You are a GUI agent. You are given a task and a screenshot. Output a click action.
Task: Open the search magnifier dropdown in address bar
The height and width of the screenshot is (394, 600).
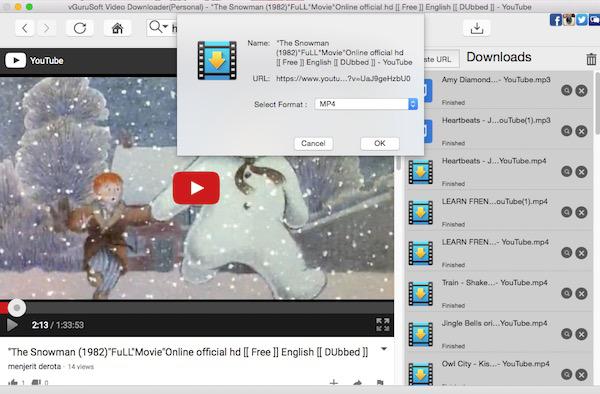coord(159,27)
